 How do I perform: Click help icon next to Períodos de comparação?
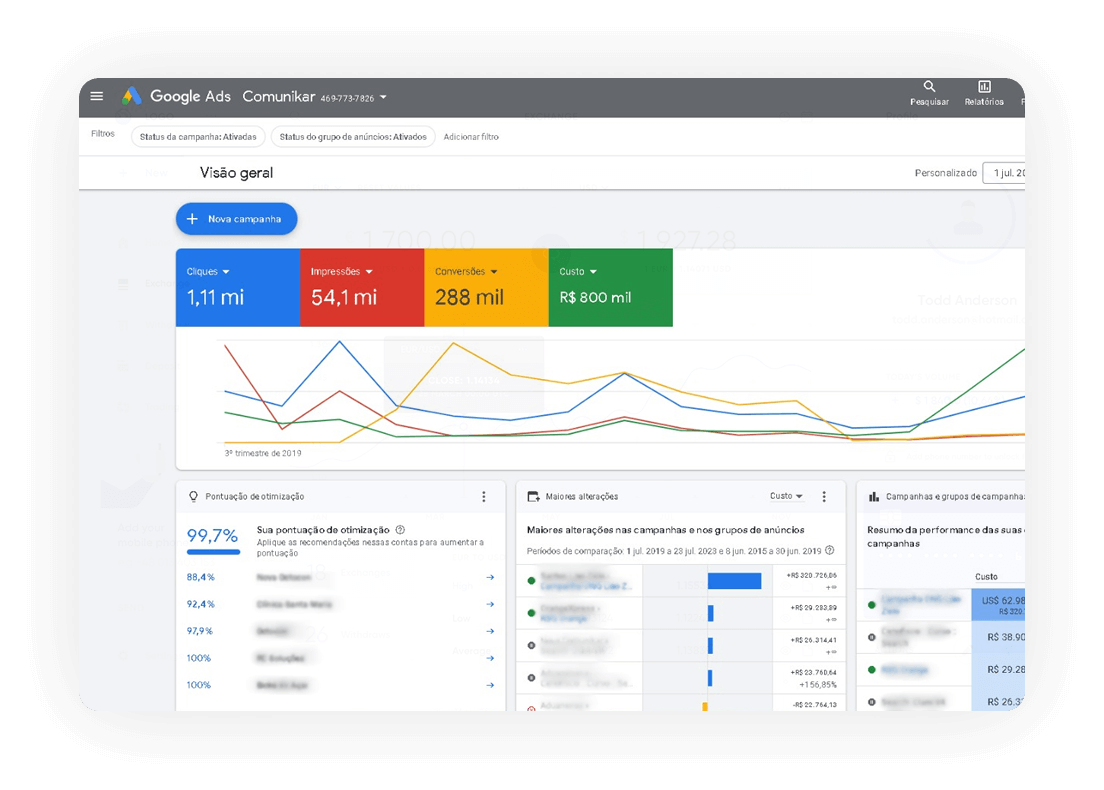[x=830, y=551]
